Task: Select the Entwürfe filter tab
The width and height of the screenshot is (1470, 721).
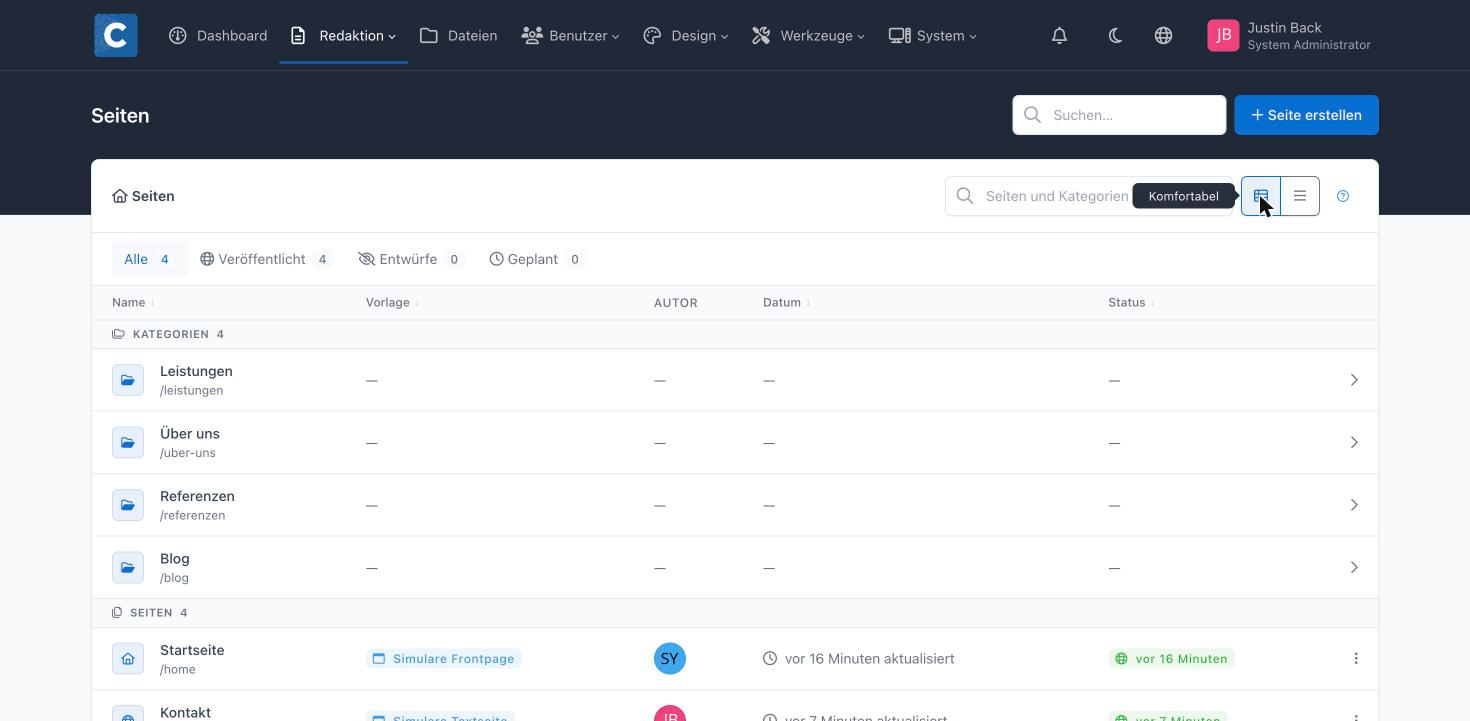Action: click(x=410, y=259)
